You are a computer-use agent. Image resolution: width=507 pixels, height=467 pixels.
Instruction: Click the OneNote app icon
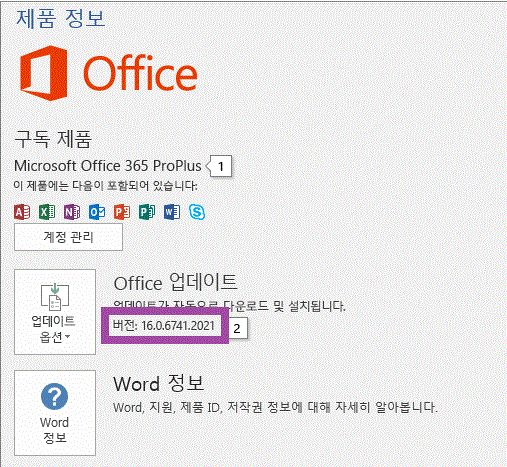pyautogui.click(x=72, y=212)
